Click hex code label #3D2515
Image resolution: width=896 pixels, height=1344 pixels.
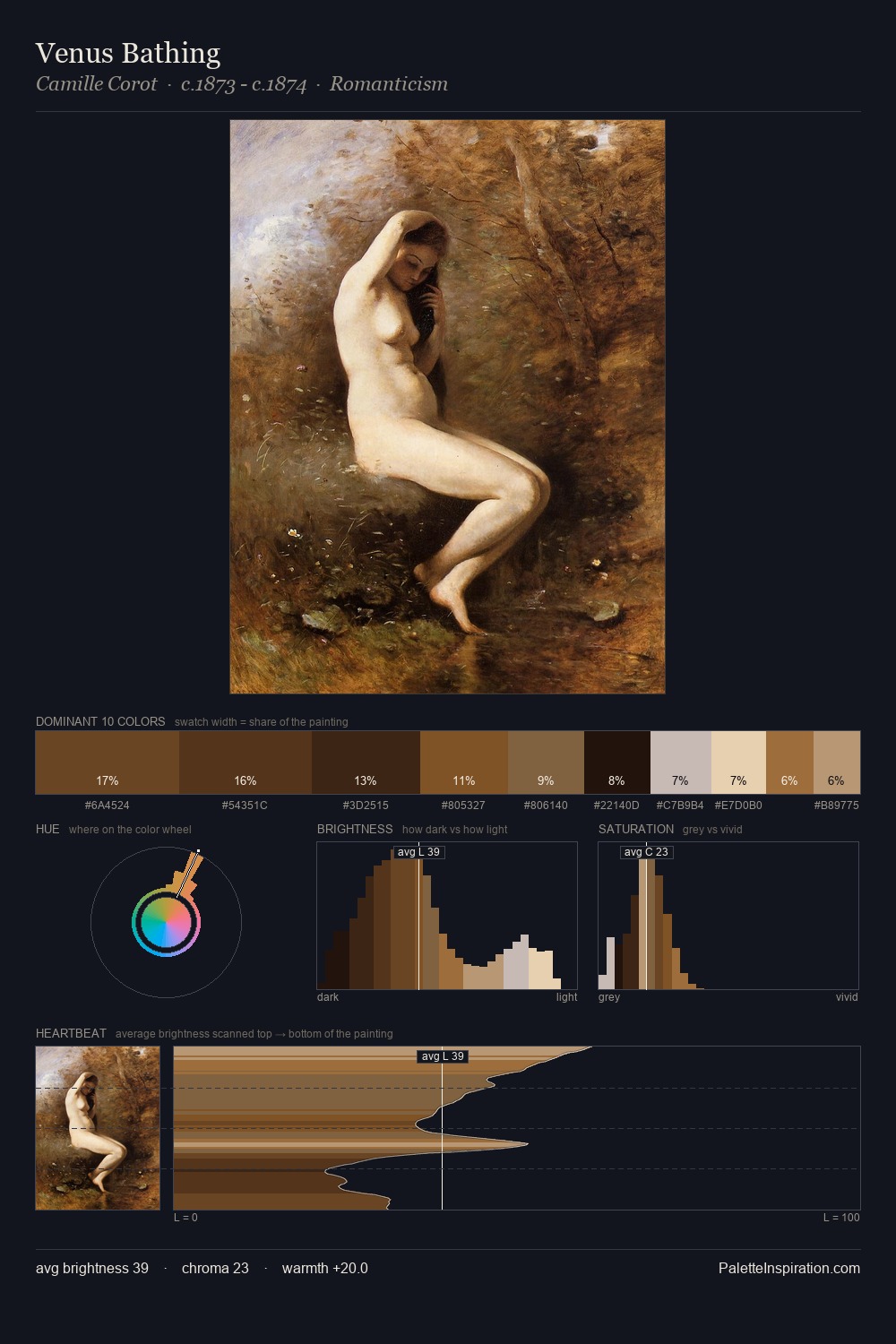point(366,806)
